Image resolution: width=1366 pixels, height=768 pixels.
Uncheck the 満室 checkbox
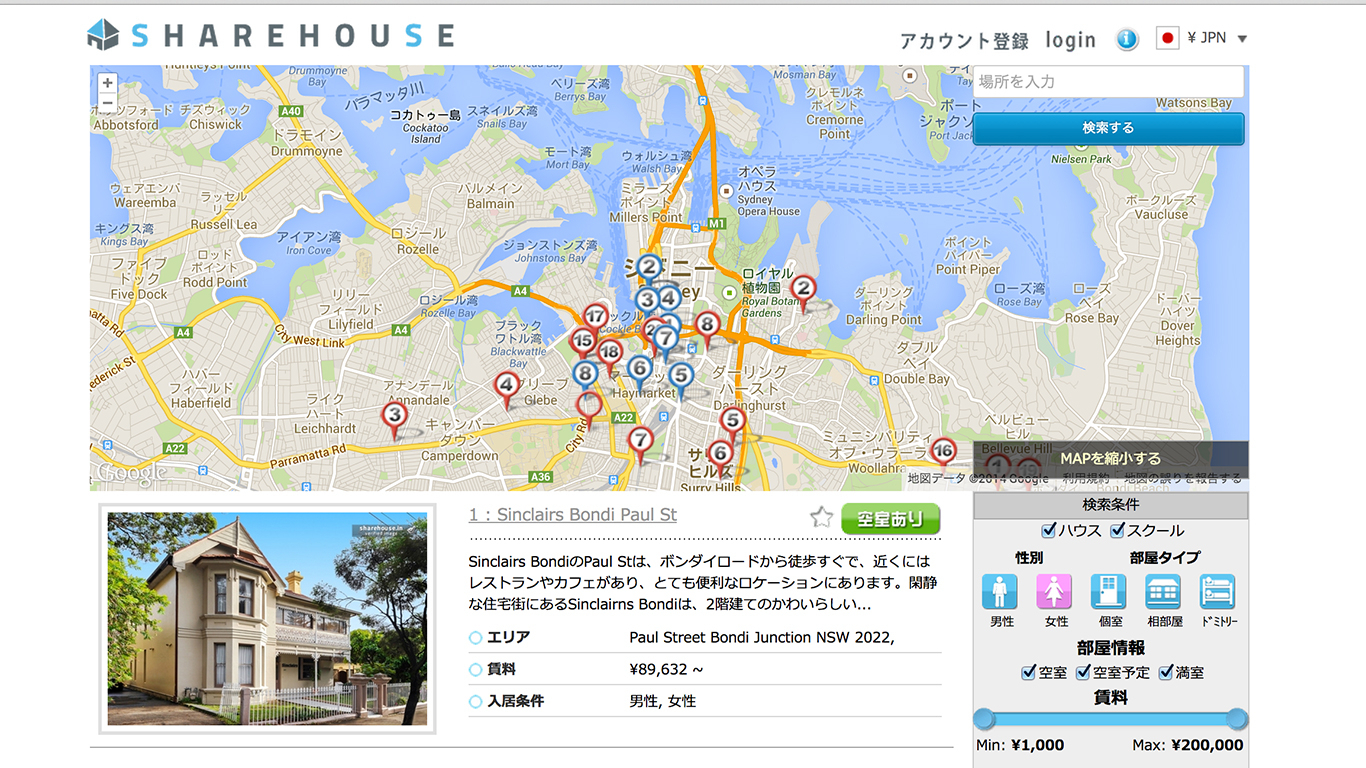(1165, 673)
